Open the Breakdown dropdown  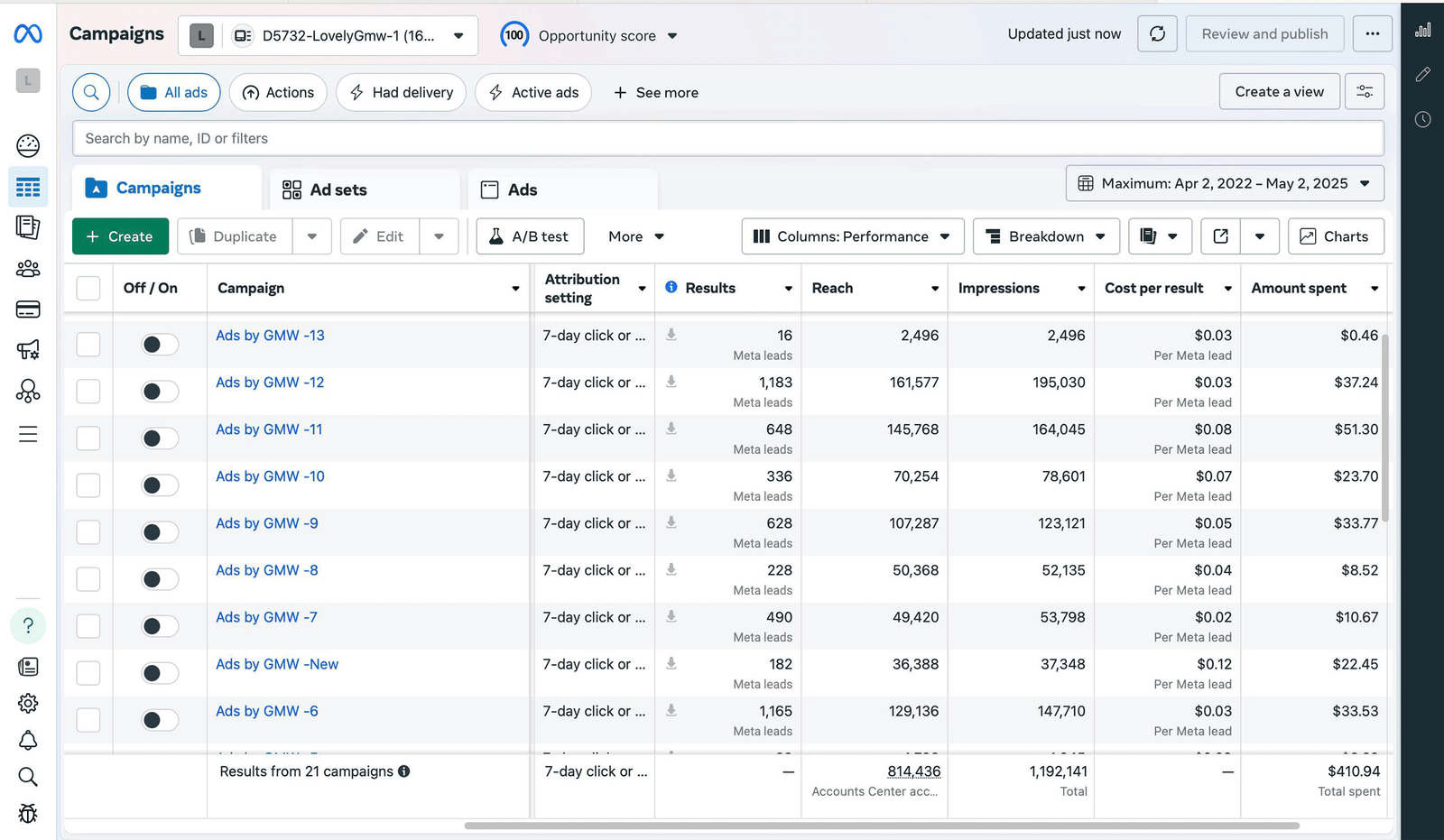click(x=1046, y=236)
